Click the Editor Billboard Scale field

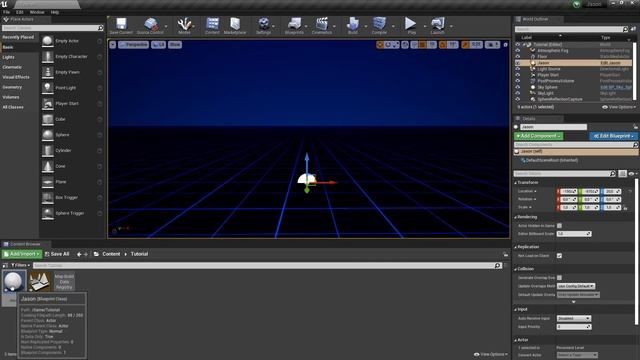click(574, 234)
